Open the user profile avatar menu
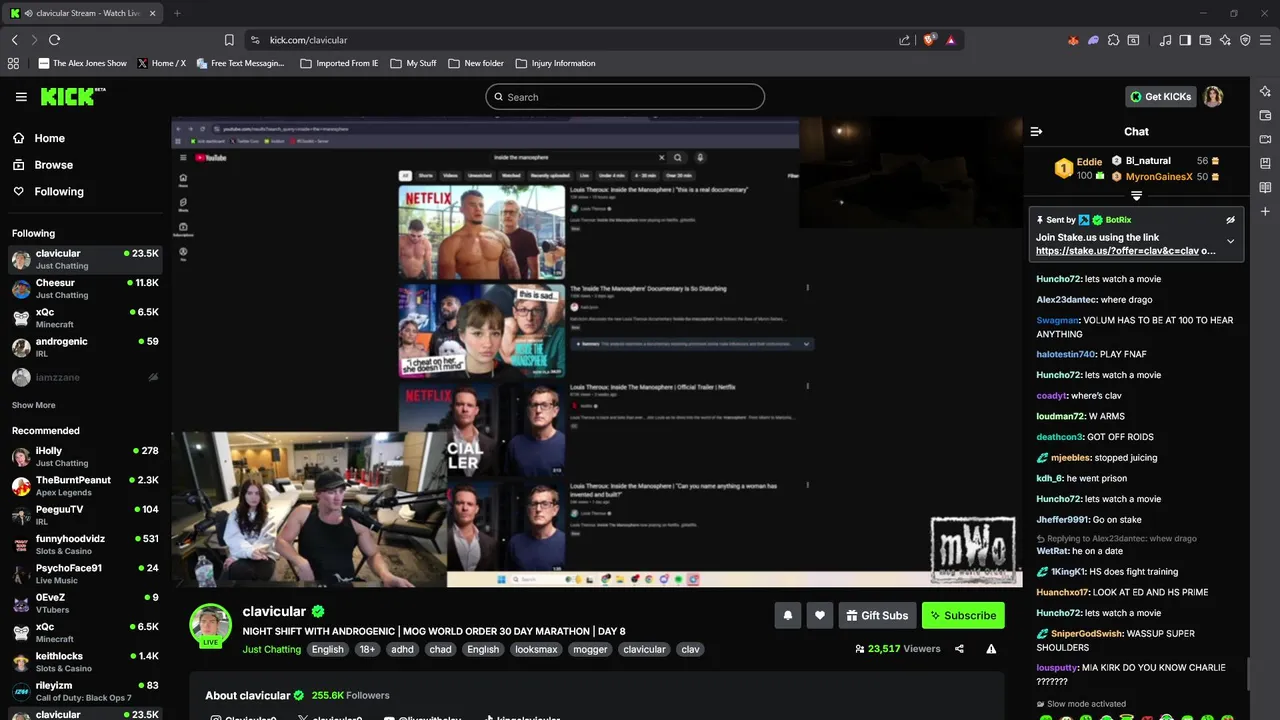The width and height of the screenshot is (1280, 720). click(1213, 97)
